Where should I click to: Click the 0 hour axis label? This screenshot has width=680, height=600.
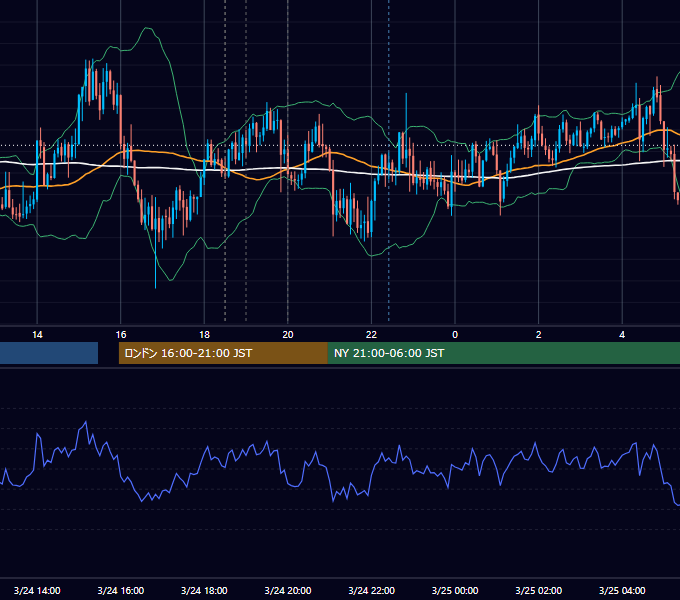coord(455,335)
